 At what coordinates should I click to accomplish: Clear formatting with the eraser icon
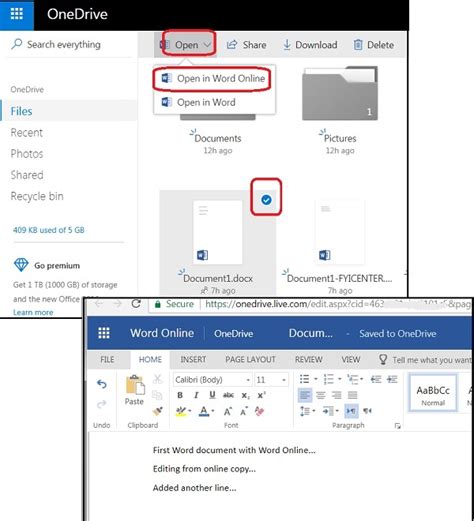click(x=260, y=411)
